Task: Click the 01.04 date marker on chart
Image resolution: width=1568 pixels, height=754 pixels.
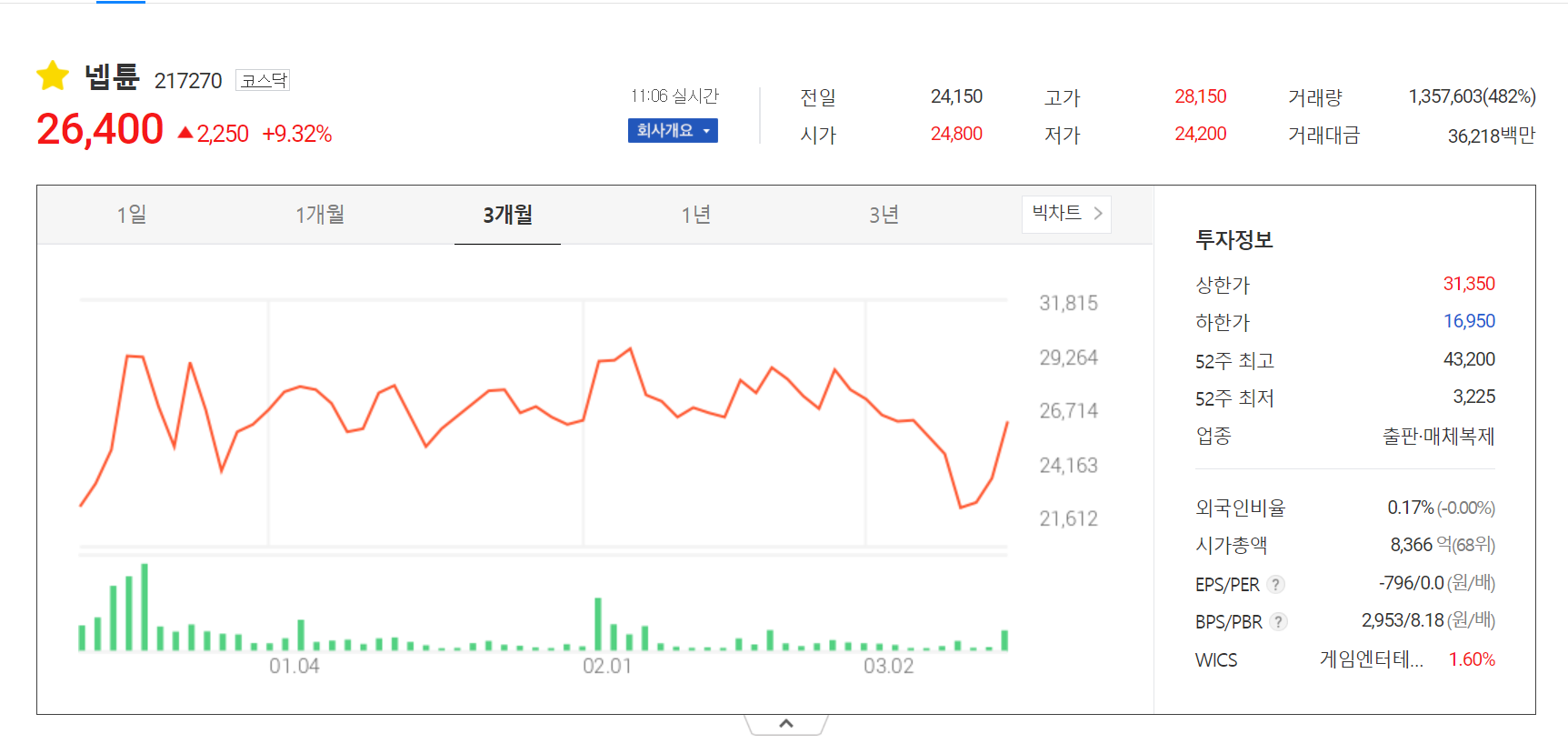Action: [294, 666]
